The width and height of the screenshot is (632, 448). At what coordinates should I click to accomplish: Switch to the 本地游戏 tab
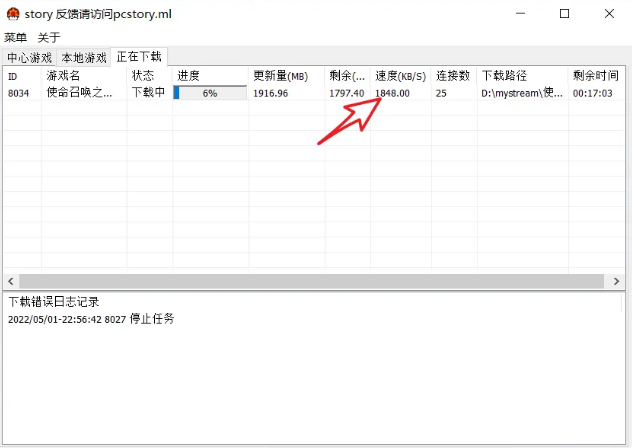pyautogui.click(x=83, y=58)
